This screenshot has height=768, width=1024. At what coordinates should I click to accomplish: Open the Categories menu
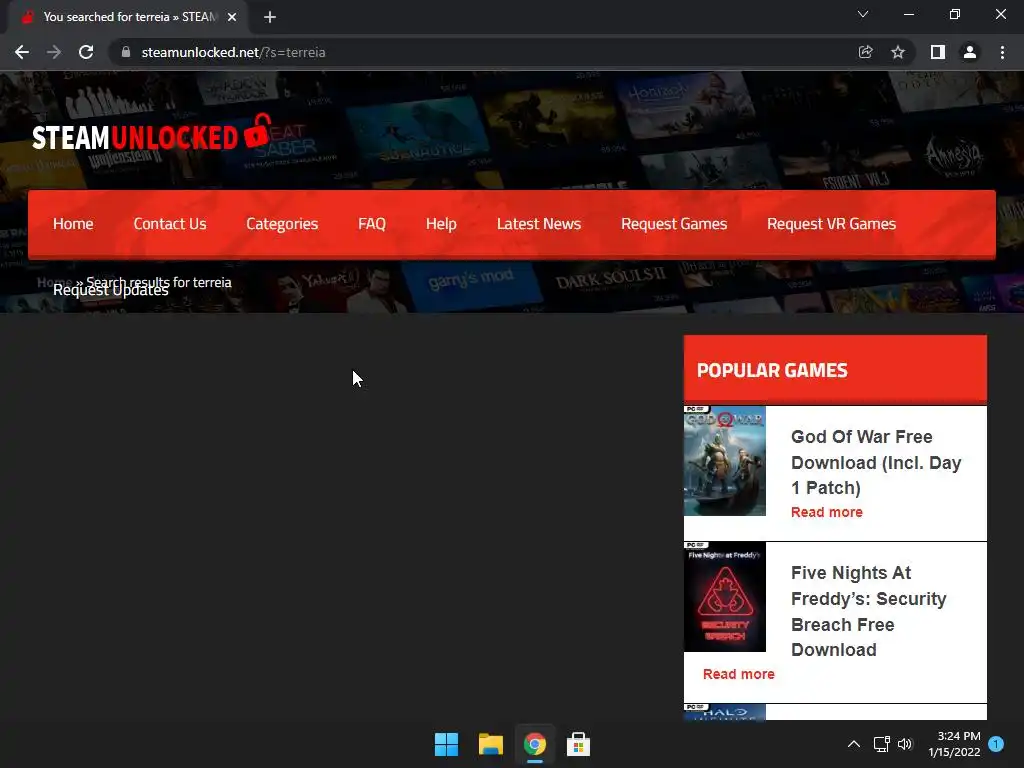[x=282, y=224]
